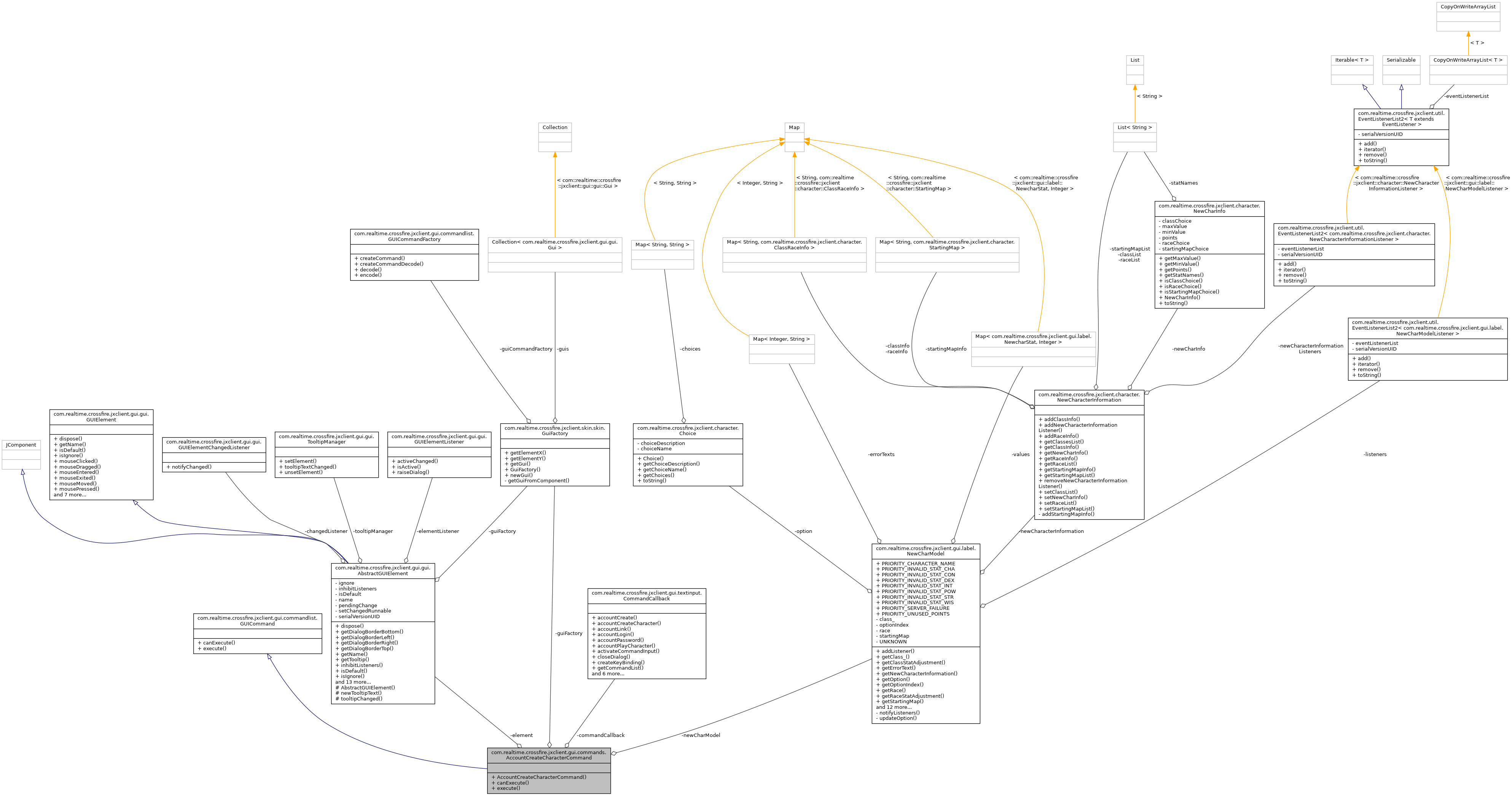The image size is (1512, 796).
Task: Open the AccountCreateCharacterCommand class node
Action: pos(549,771)
